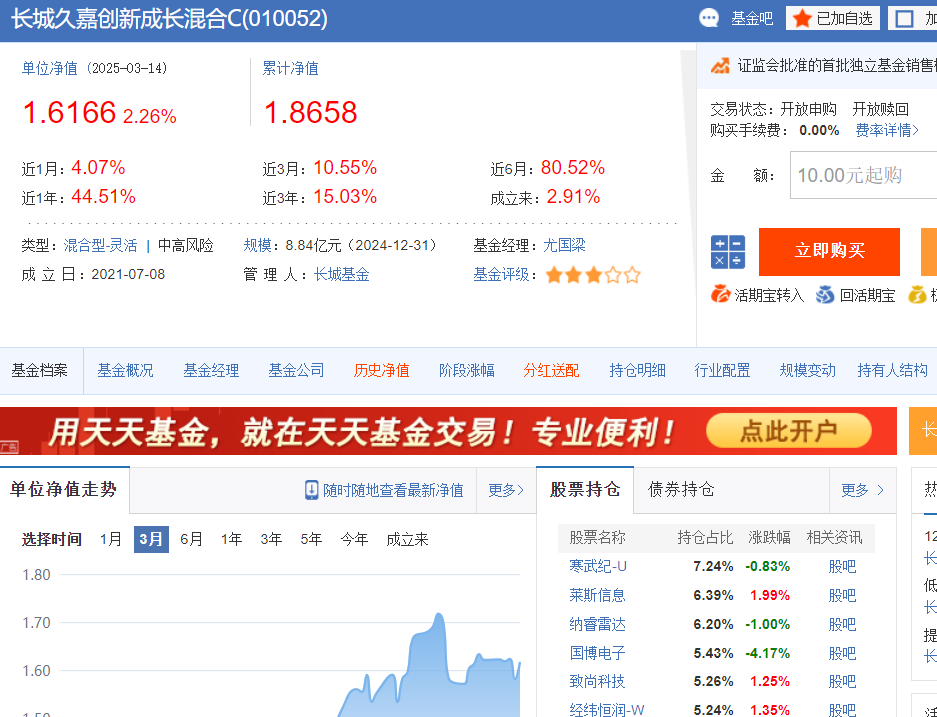Open 股吧 for 致尚科技 row
The width and height of the screenshot is (937, 717).
point(842,682)
